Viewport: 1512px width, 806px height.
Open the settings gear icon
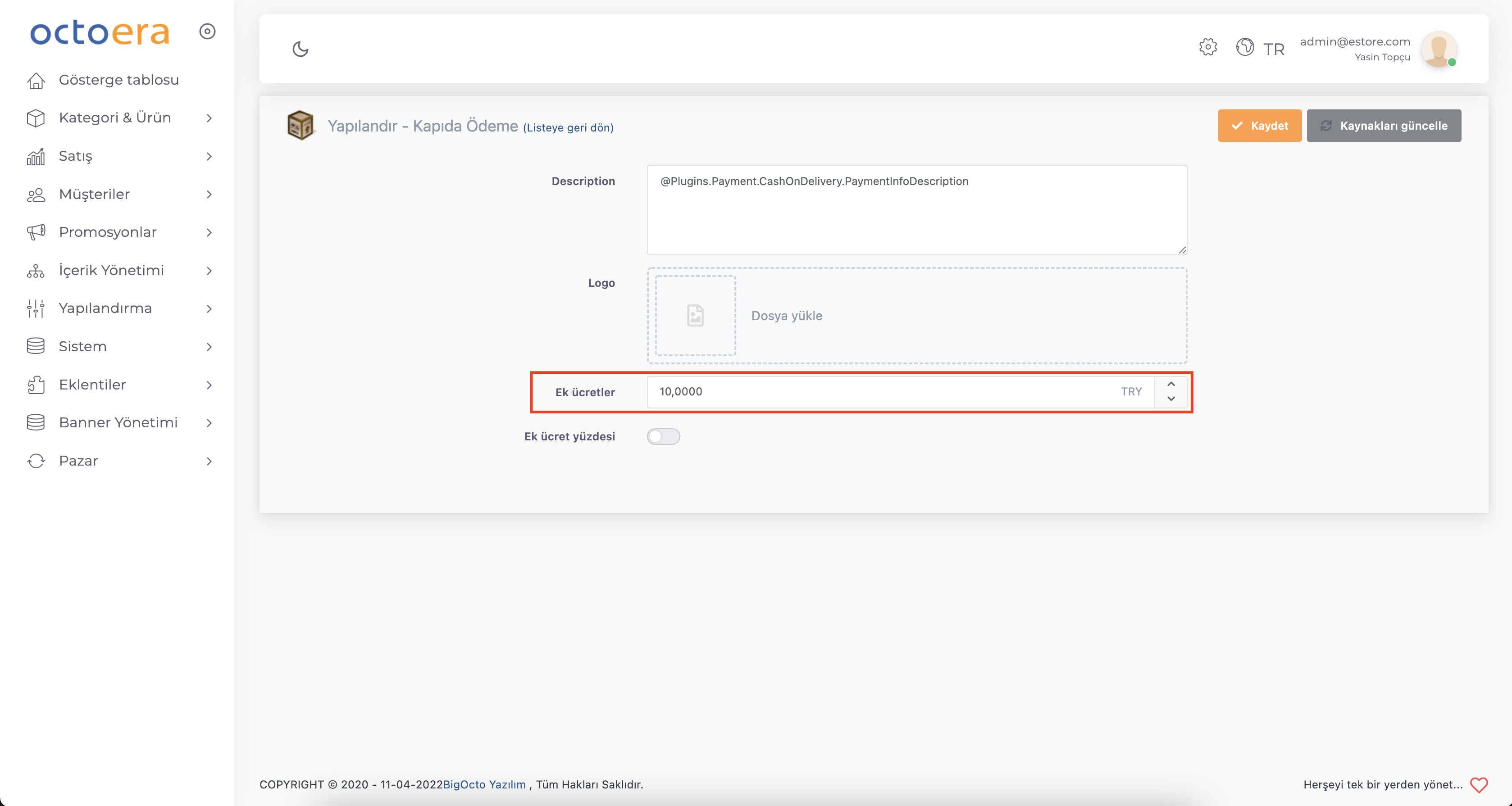[1207, 47]
